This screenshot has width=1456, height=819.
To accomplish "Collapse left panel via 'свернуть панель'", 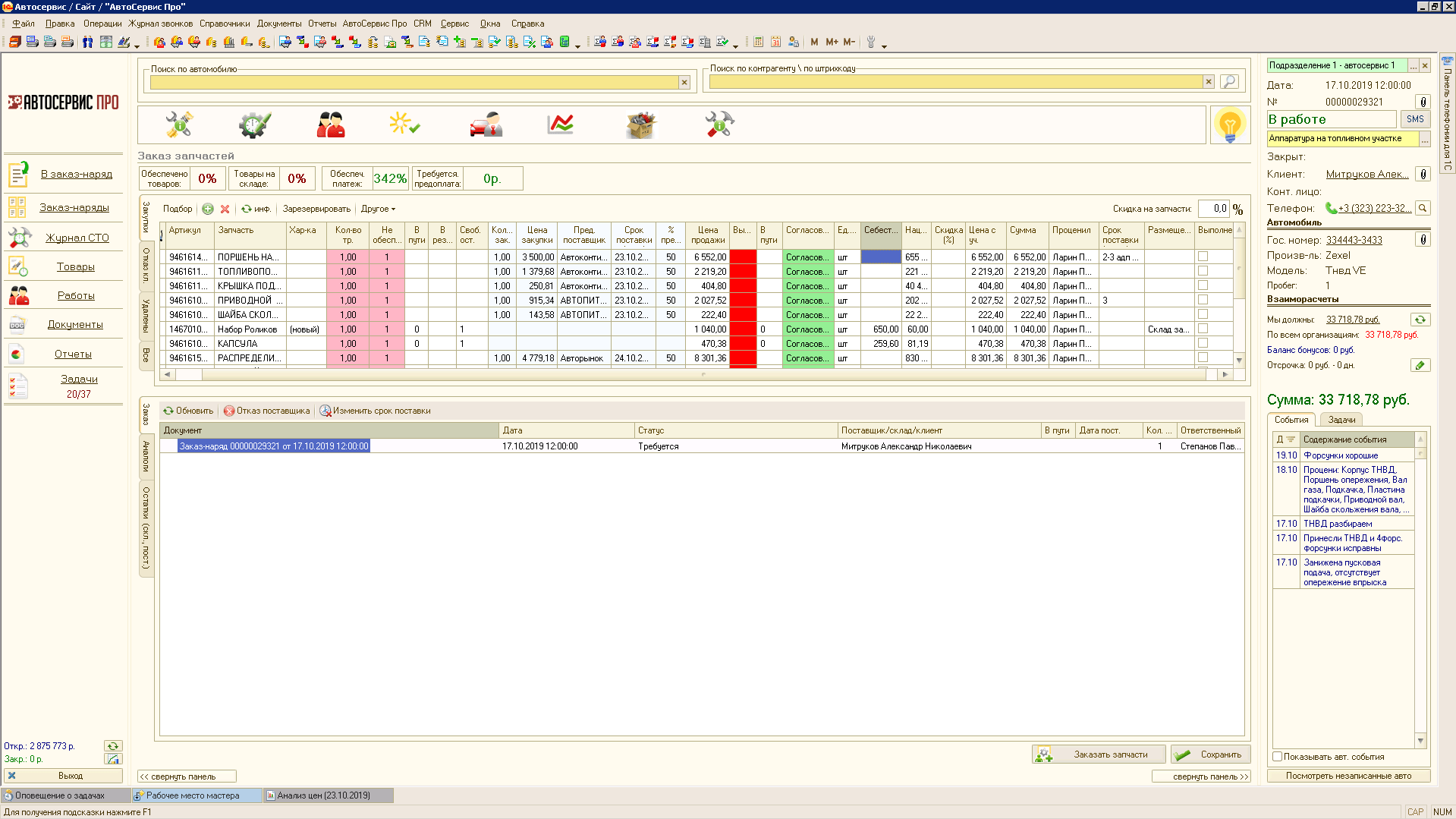I will pos(187,776).
